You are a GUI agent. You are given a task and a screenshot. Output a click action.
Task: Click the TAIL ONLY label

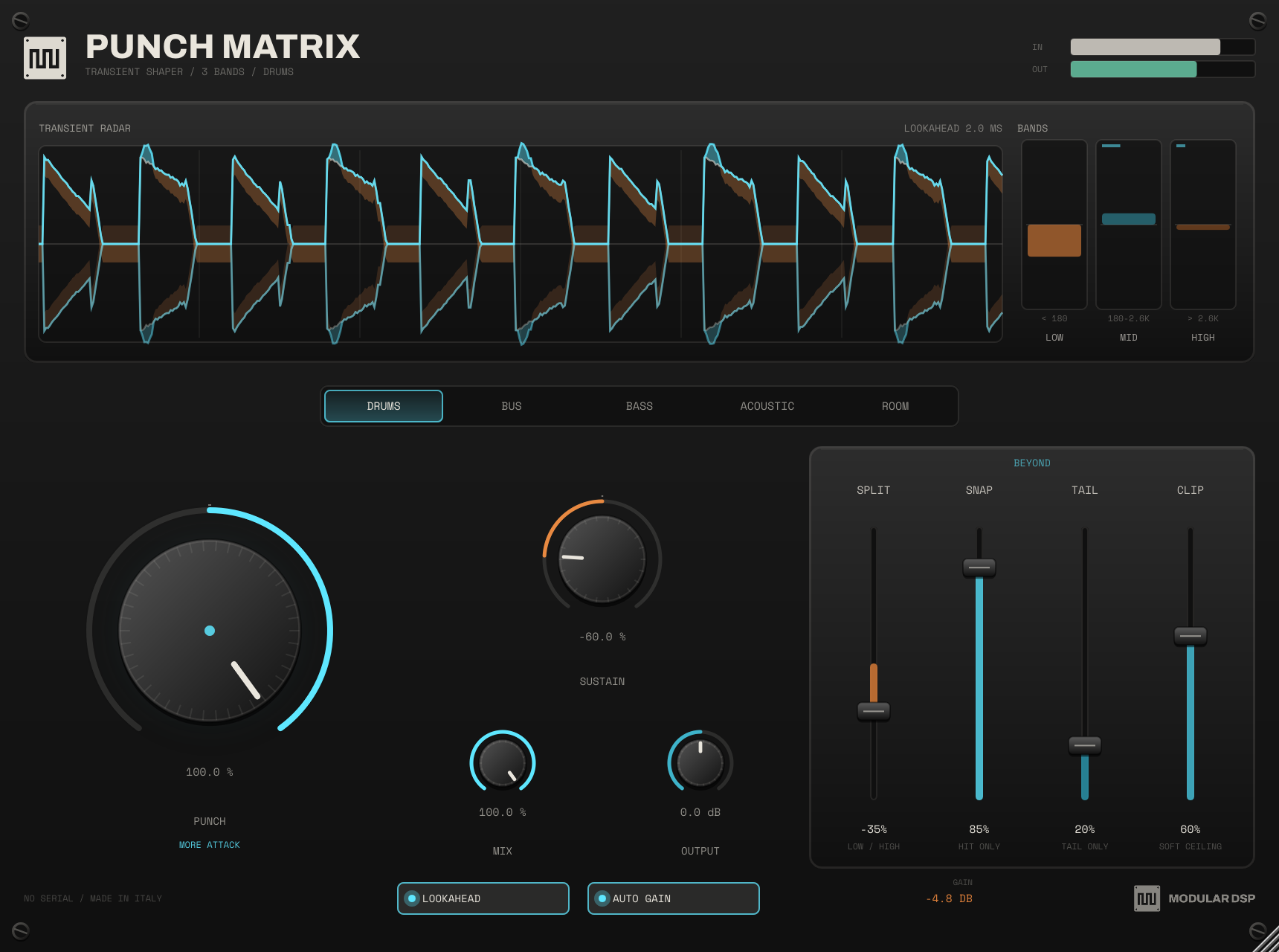pos(1085,846)
